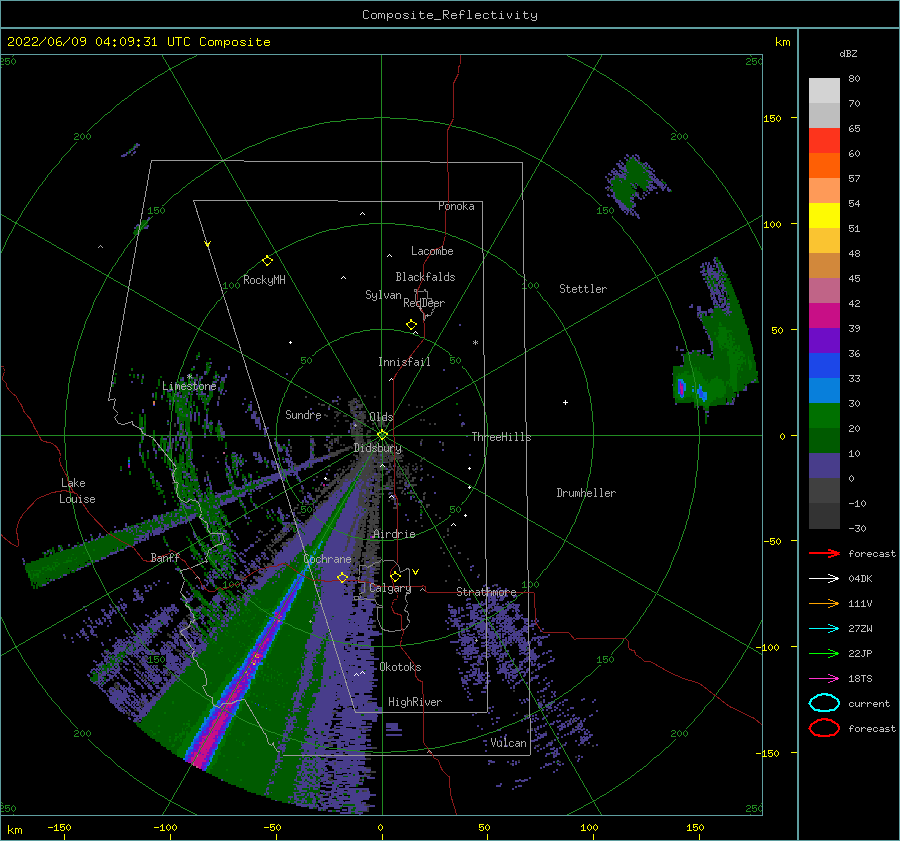Screen dimensions: 900x841
Task: Click the RedDeer label
Action: 424,303
